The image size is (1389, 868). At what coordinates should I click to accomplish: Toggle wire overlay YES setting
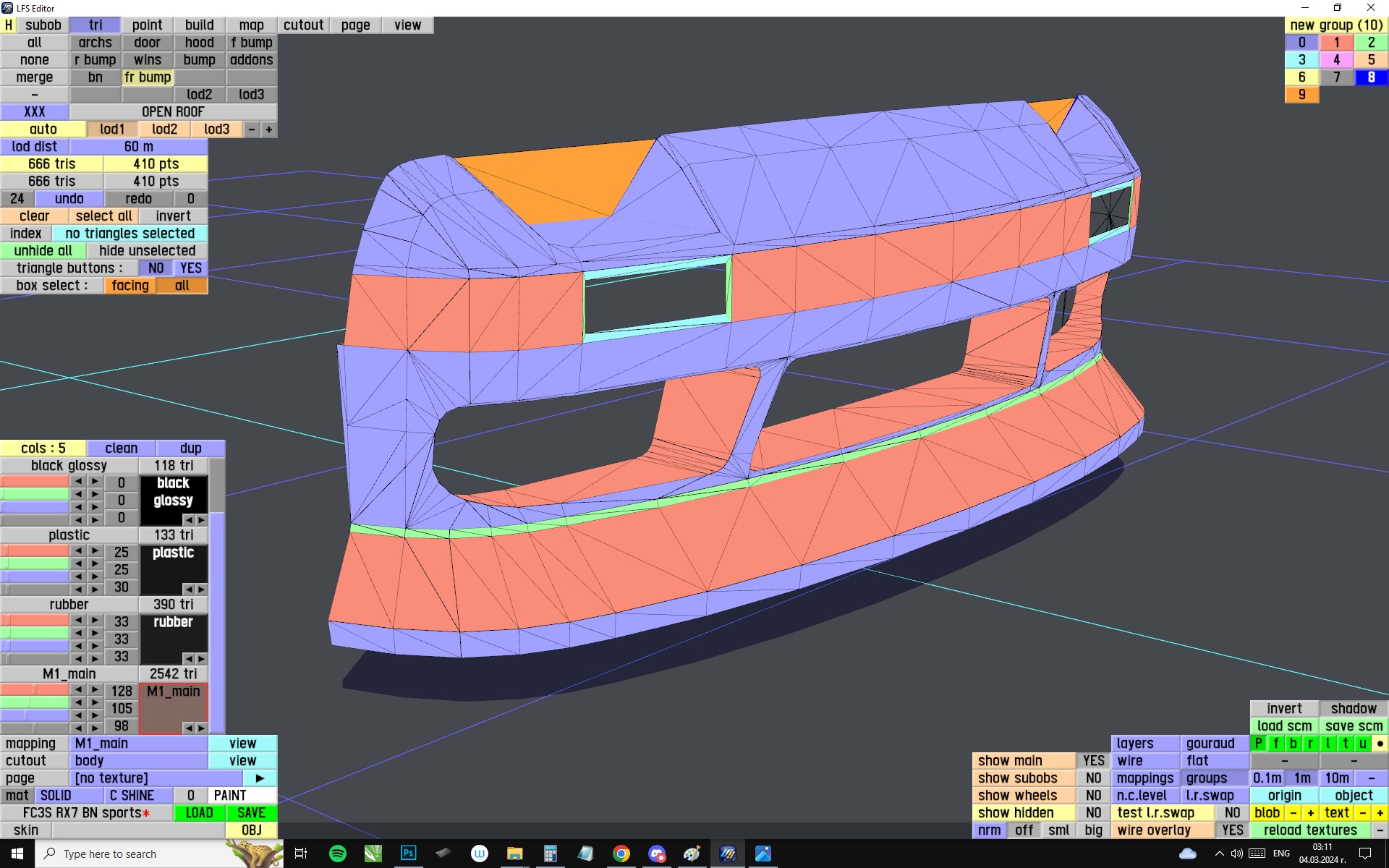tap(1232, 830)
